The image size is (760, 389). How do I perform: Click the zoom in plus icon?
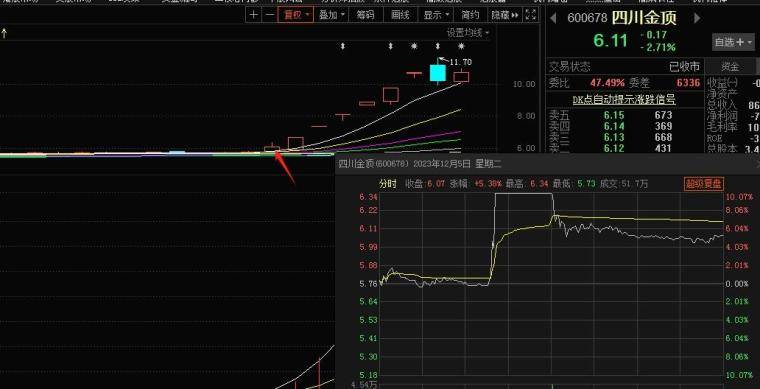[x=253, y=15]
